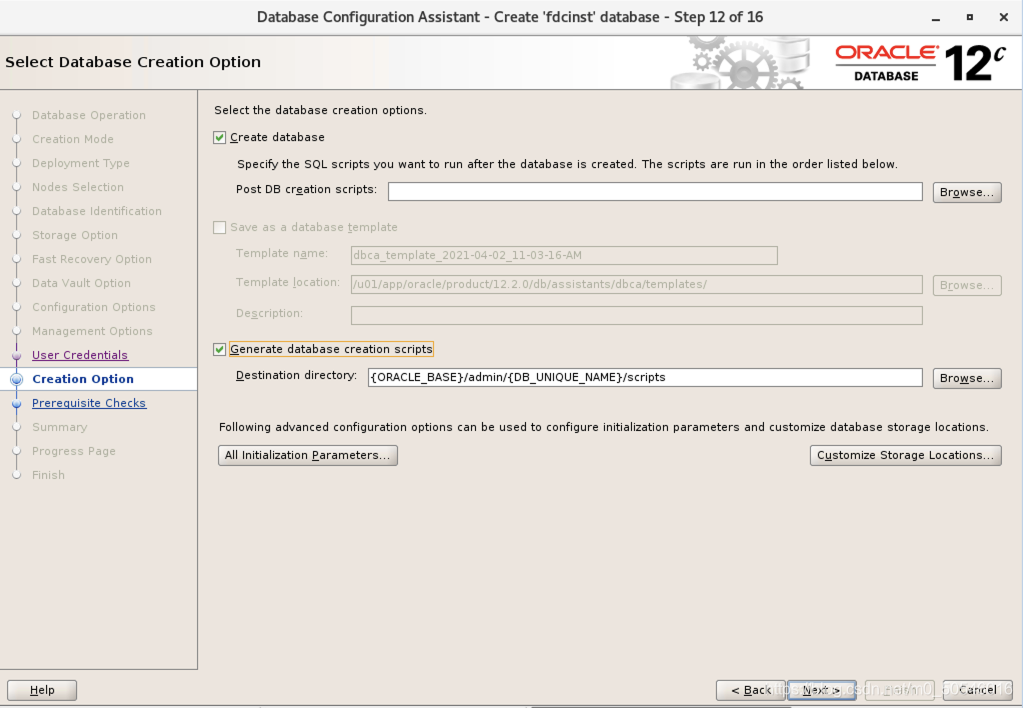Click the Prerequisite Checks step bullet icon

point(17,404)
